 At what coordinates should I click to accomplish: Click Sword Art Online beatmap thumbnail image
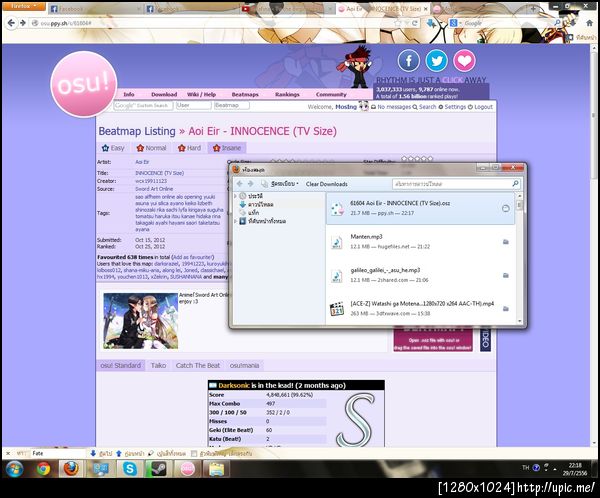(x=141, y=321)
